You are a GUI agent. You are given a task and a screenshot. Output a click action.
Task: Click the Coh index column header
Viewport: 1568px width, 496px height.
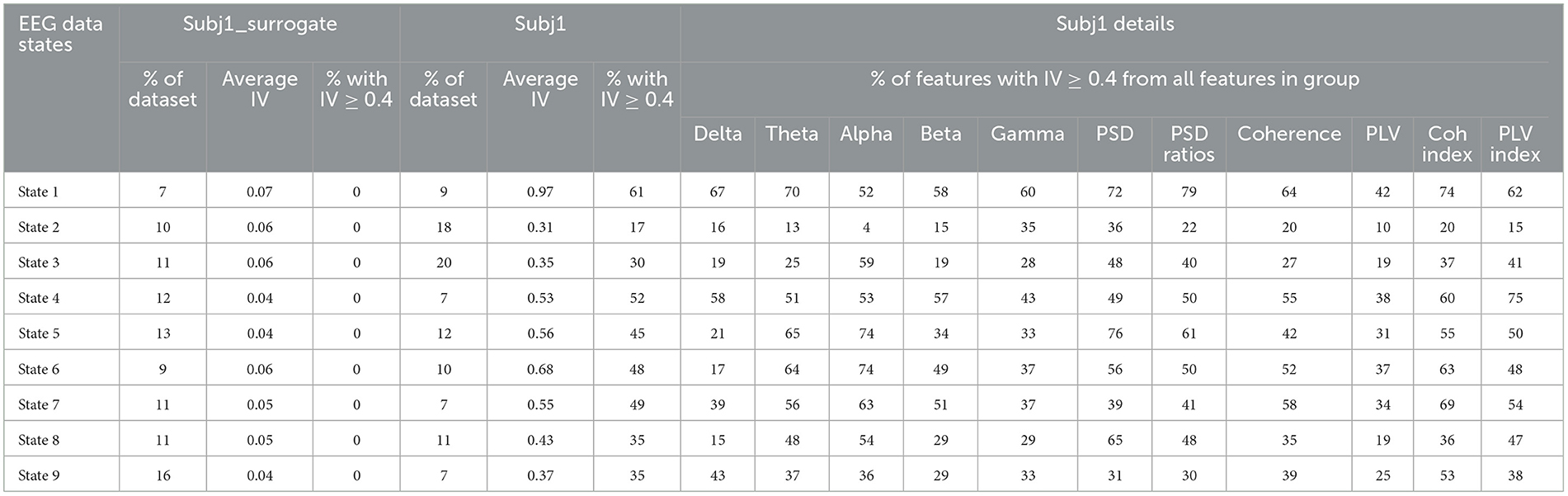click(1447, 144)
